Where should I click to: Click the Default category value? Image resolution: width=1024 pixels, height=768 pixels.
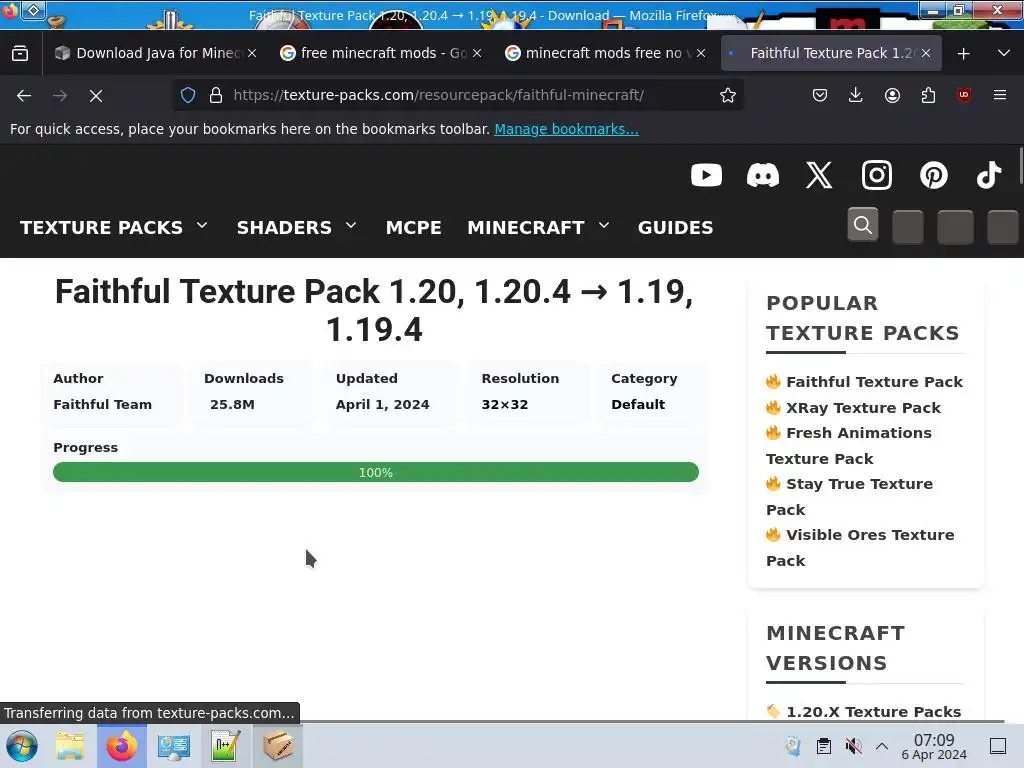638,404
